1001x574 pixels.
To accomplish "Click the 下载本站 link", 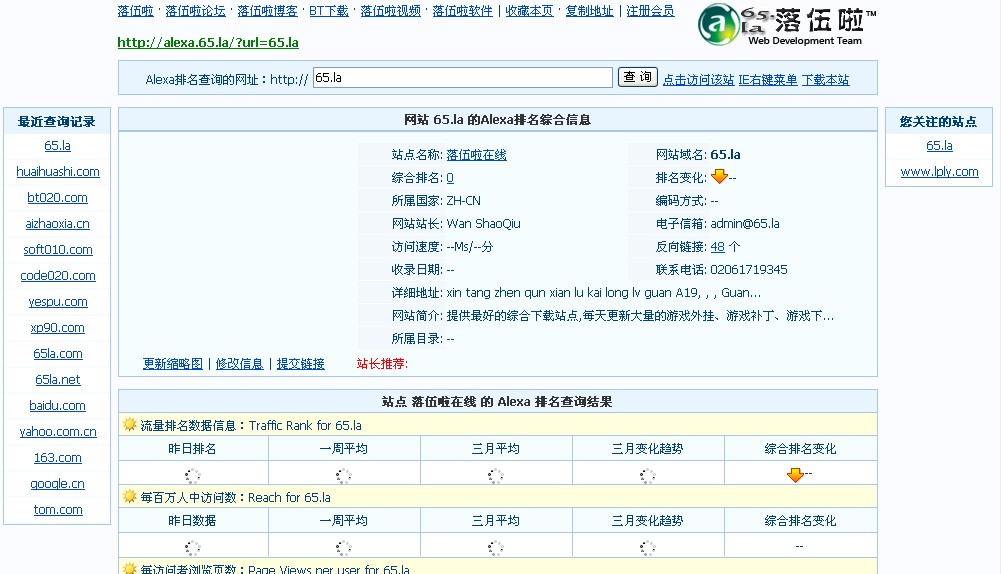I will click(x=825, y=80).
